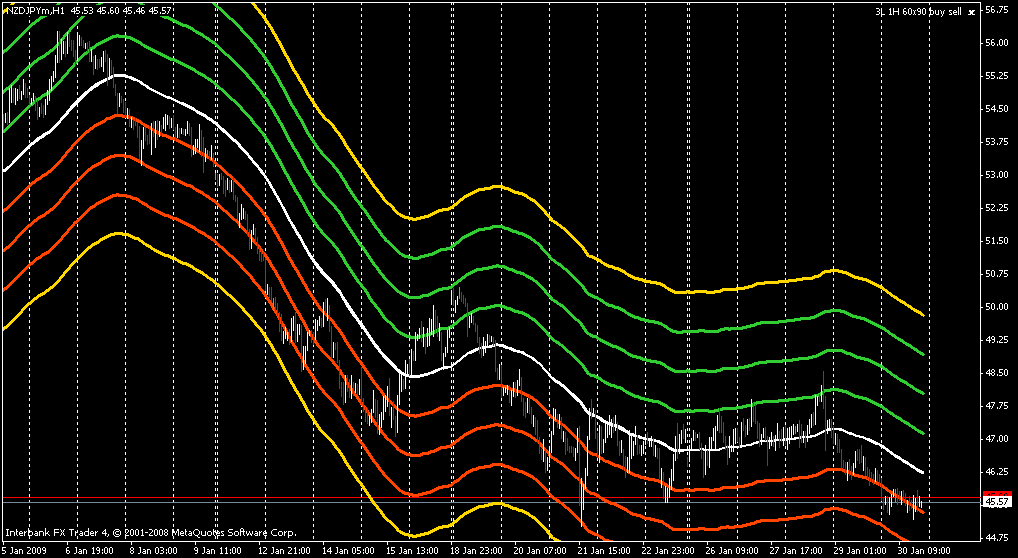Click the '5 Jan 2009' time axis label
The width and height of the screenshot is (1018, 558).
click(23, 550)
